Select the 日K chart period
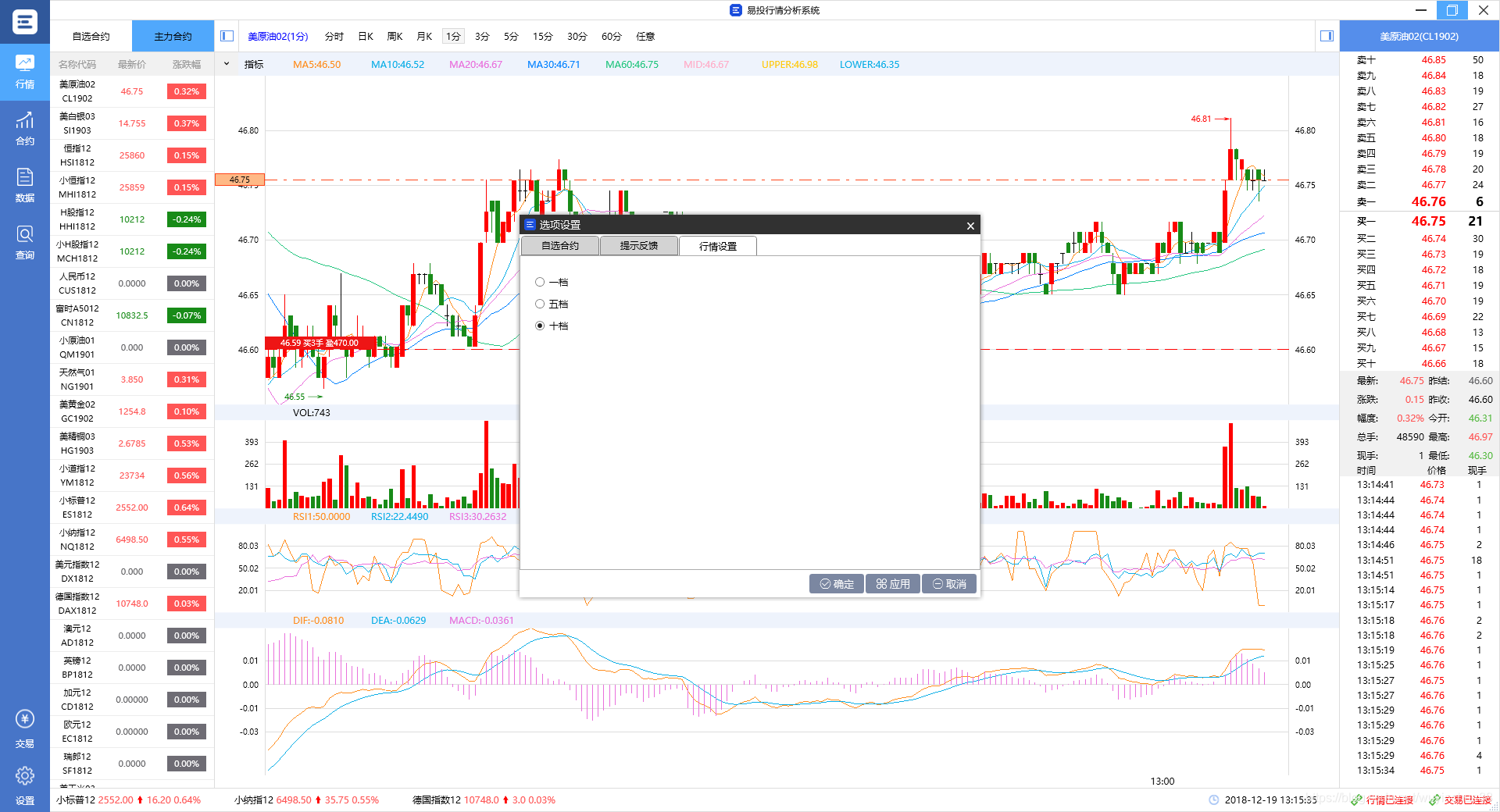 (x=366, y=37)
